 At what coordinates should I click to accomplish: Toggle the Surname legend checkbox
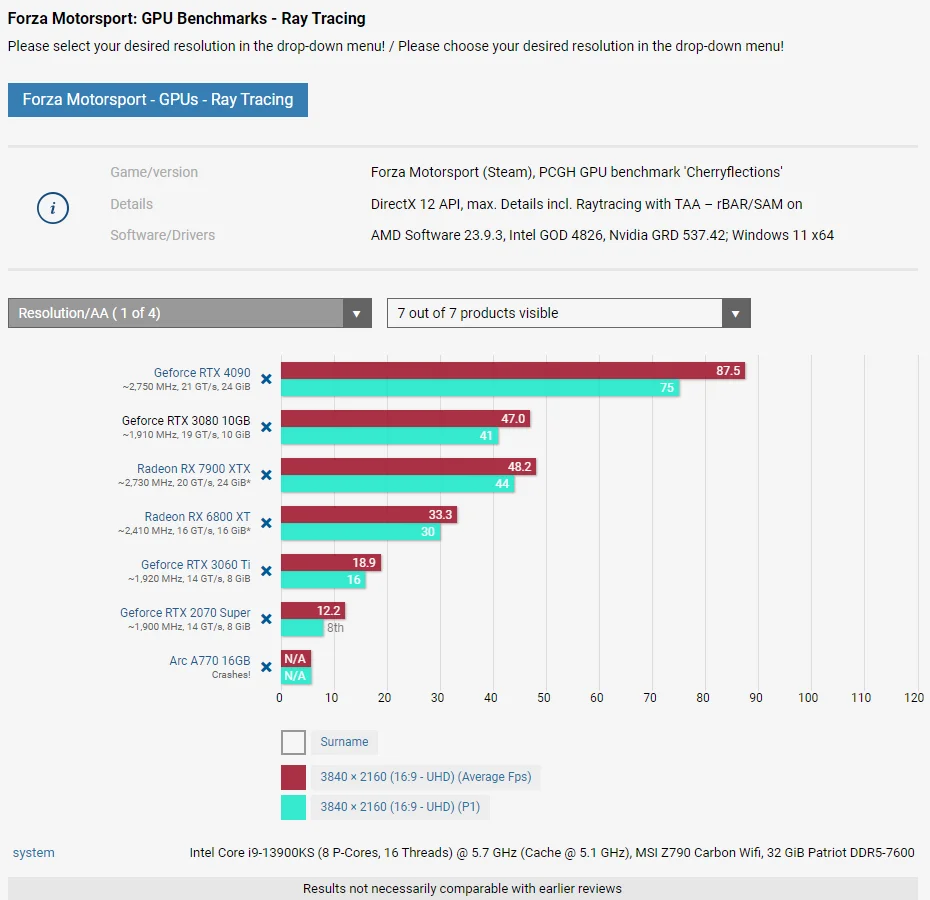293,742
